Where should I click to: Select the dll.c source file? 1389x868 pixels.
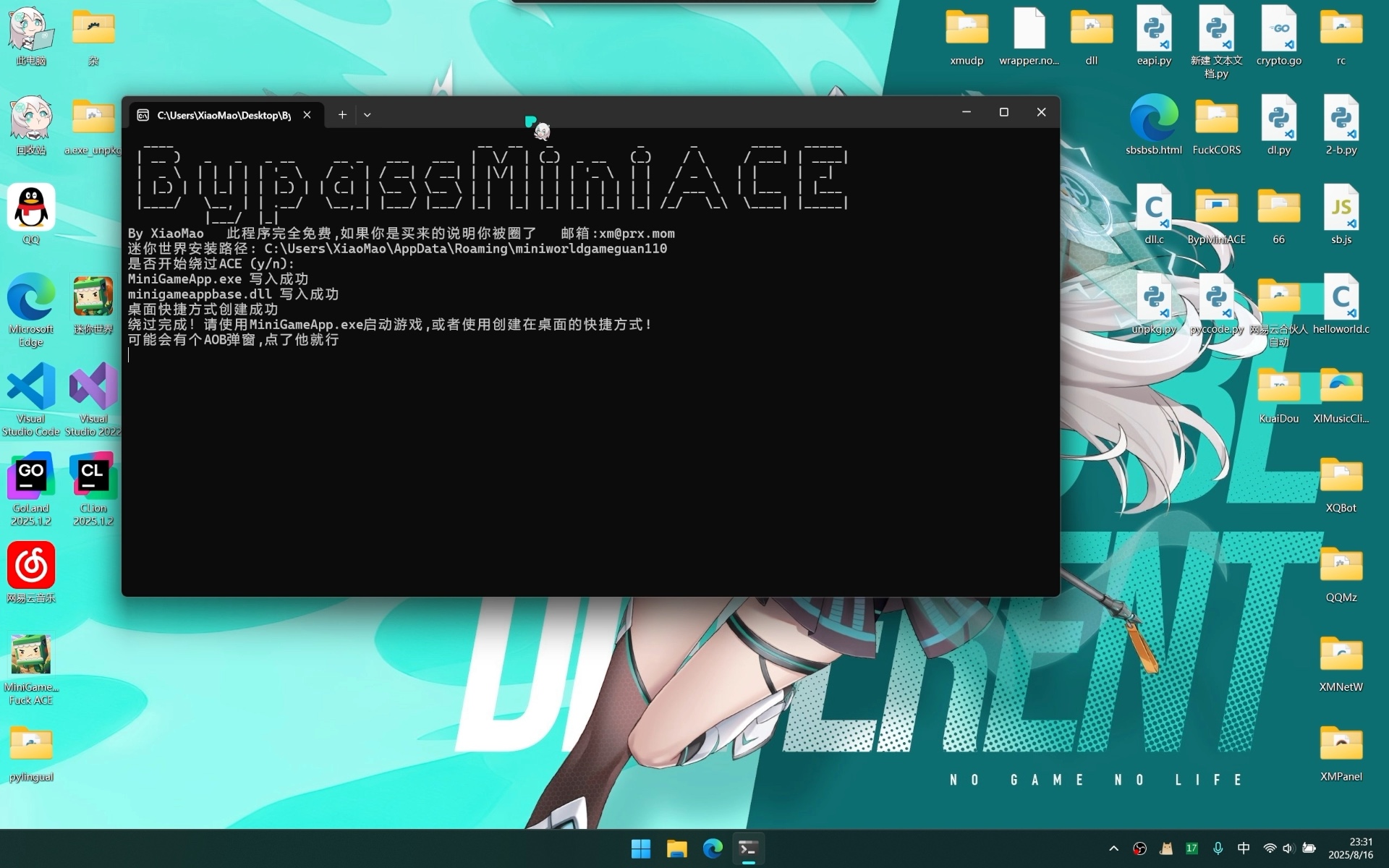[1154, 214]
